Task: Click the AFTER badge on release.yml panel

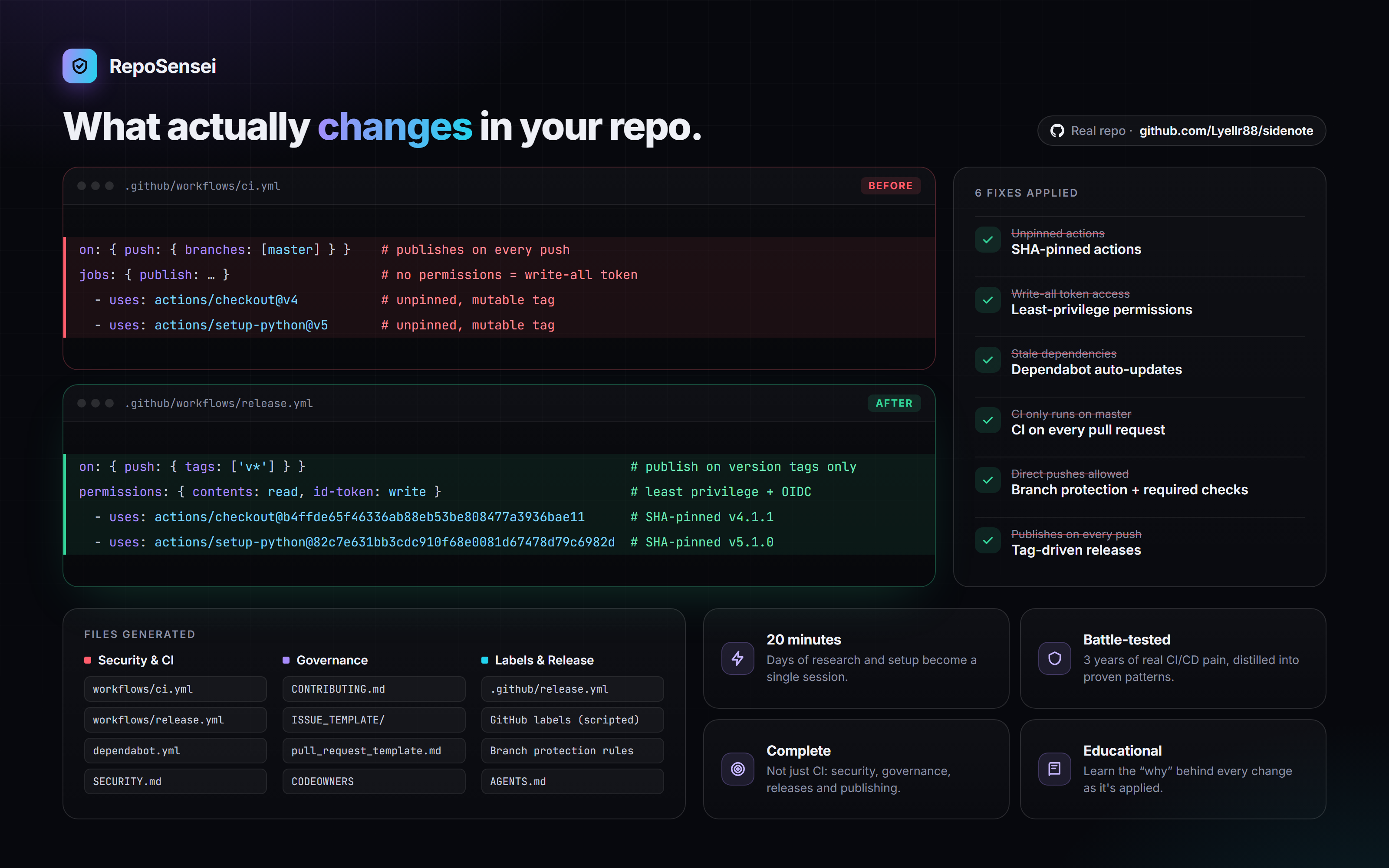Action: tap(894, 403)
